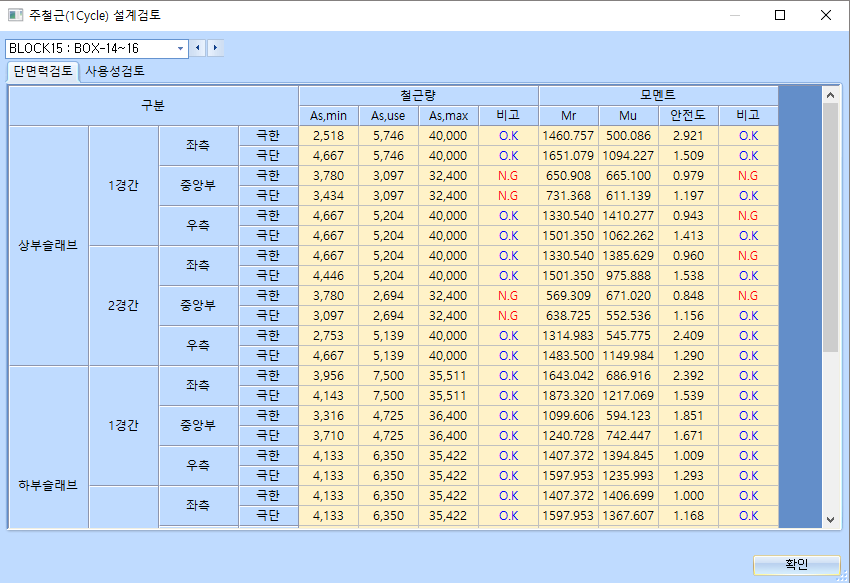The width and height of the screenshot is (850, 583).
Task: Click safety factor 0.943 cell
Action: [x=688, y=216]
